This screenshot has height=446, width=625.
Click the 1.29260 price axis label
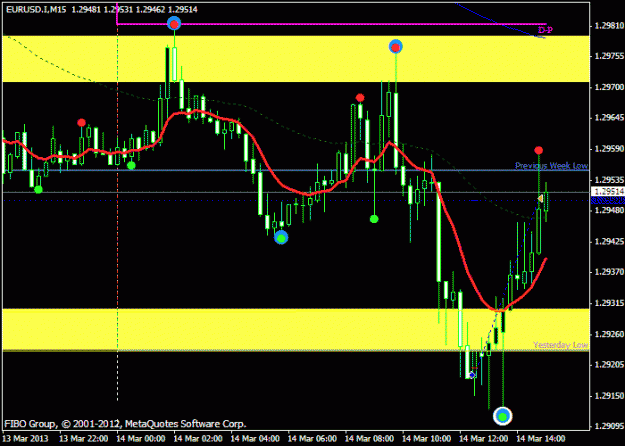click(609, 334)
